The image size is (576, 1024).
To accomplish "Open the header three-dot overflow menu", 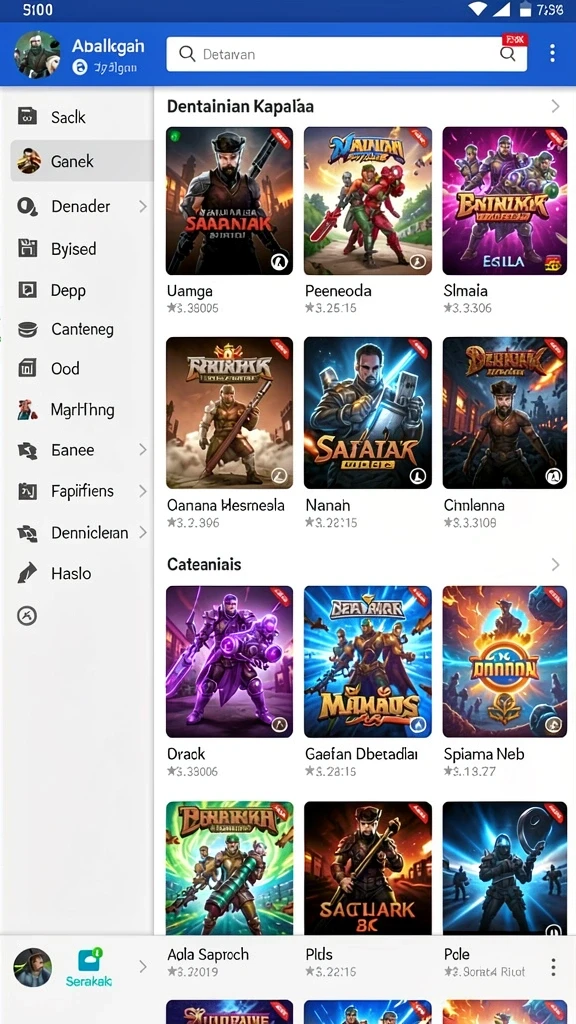I will (552, 54).
